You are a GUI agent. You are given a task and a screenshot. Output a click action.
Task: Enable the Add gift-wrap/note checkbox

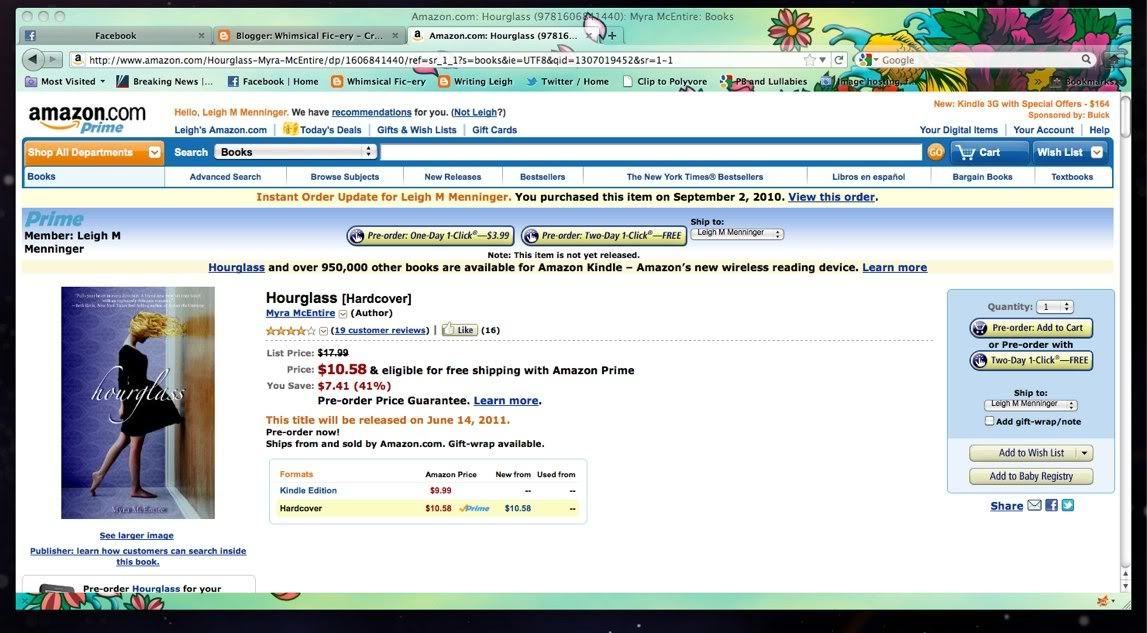click(x=989, y=421)
